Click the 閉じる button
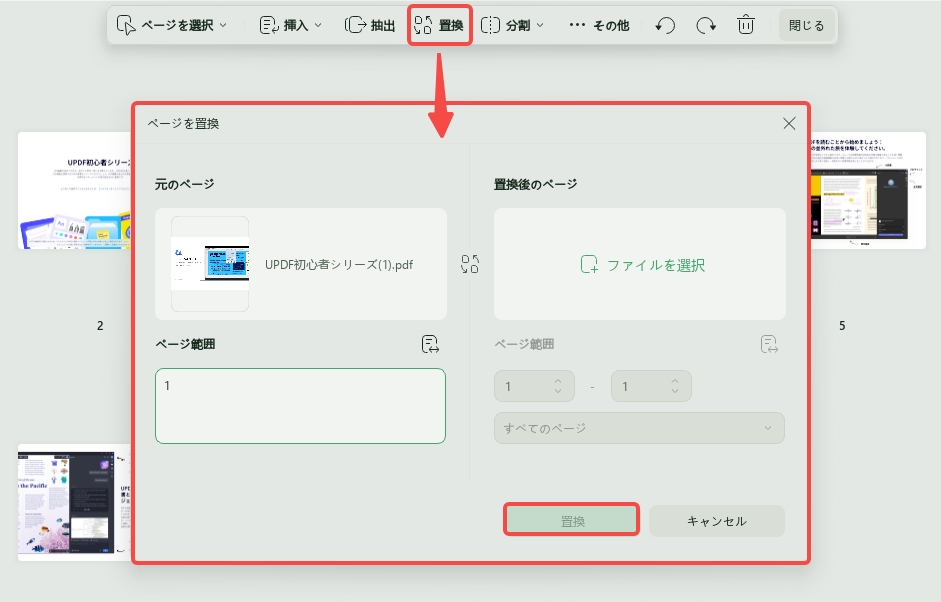This screenshot has height=602, width=941. [x=807, y=25]
